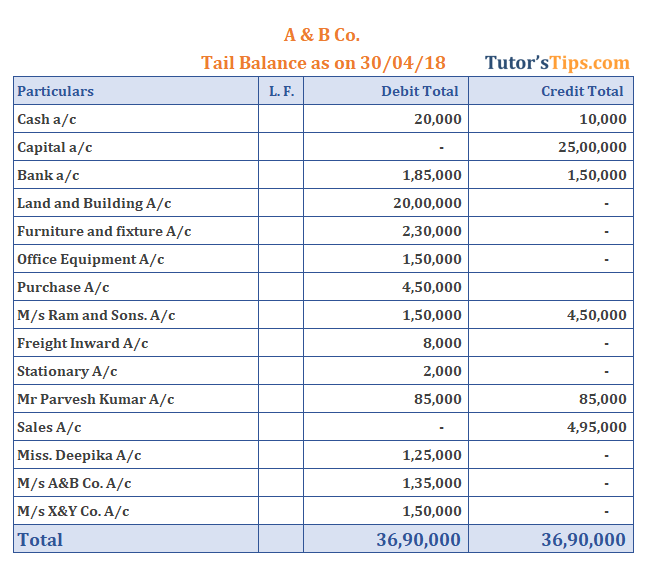Image resolution: width=645 pixels, height=563 pixels.
Task: Click the 'Sales A/c' label
Action: [x=49, y=427]
